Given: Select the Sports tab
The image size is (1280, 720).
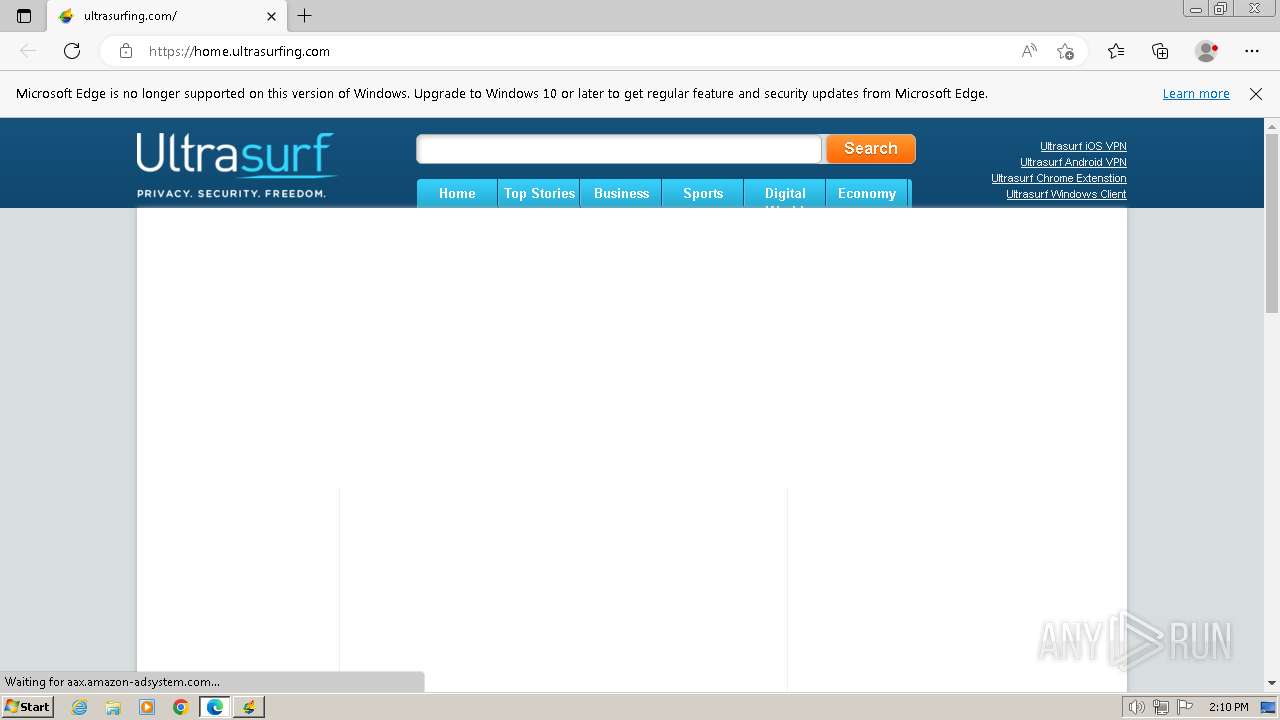Looking at the screenshot, I should 703,194.
